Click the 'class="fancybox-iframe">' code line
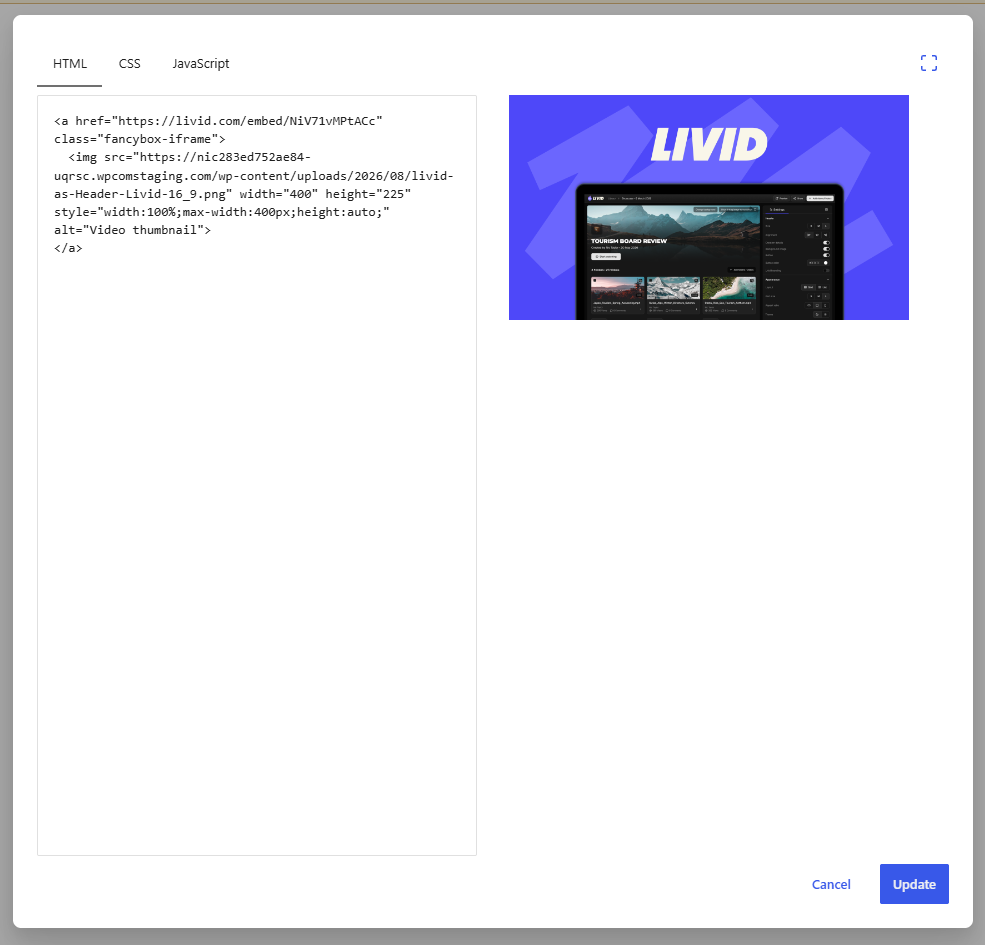Image resolution: width=985 pixels, height=945 pixels. 139,139
